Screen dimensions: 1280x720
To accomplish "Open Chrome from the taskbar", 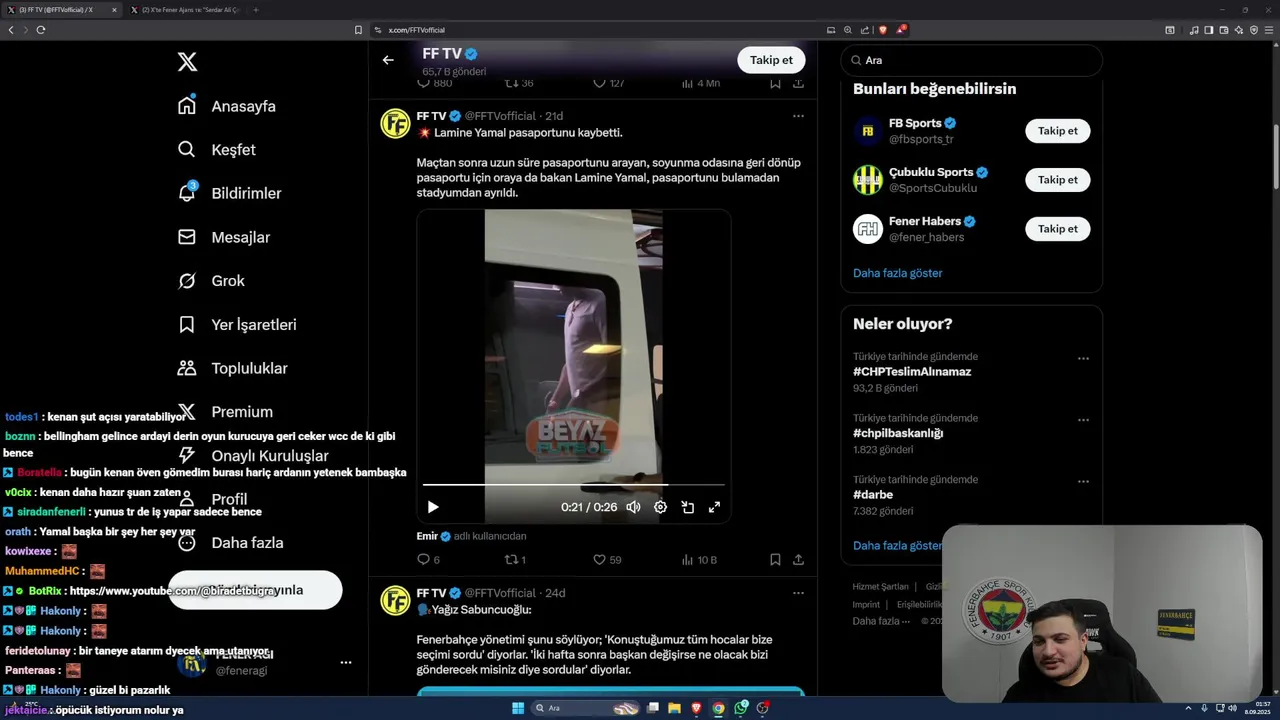I will 718,708.
